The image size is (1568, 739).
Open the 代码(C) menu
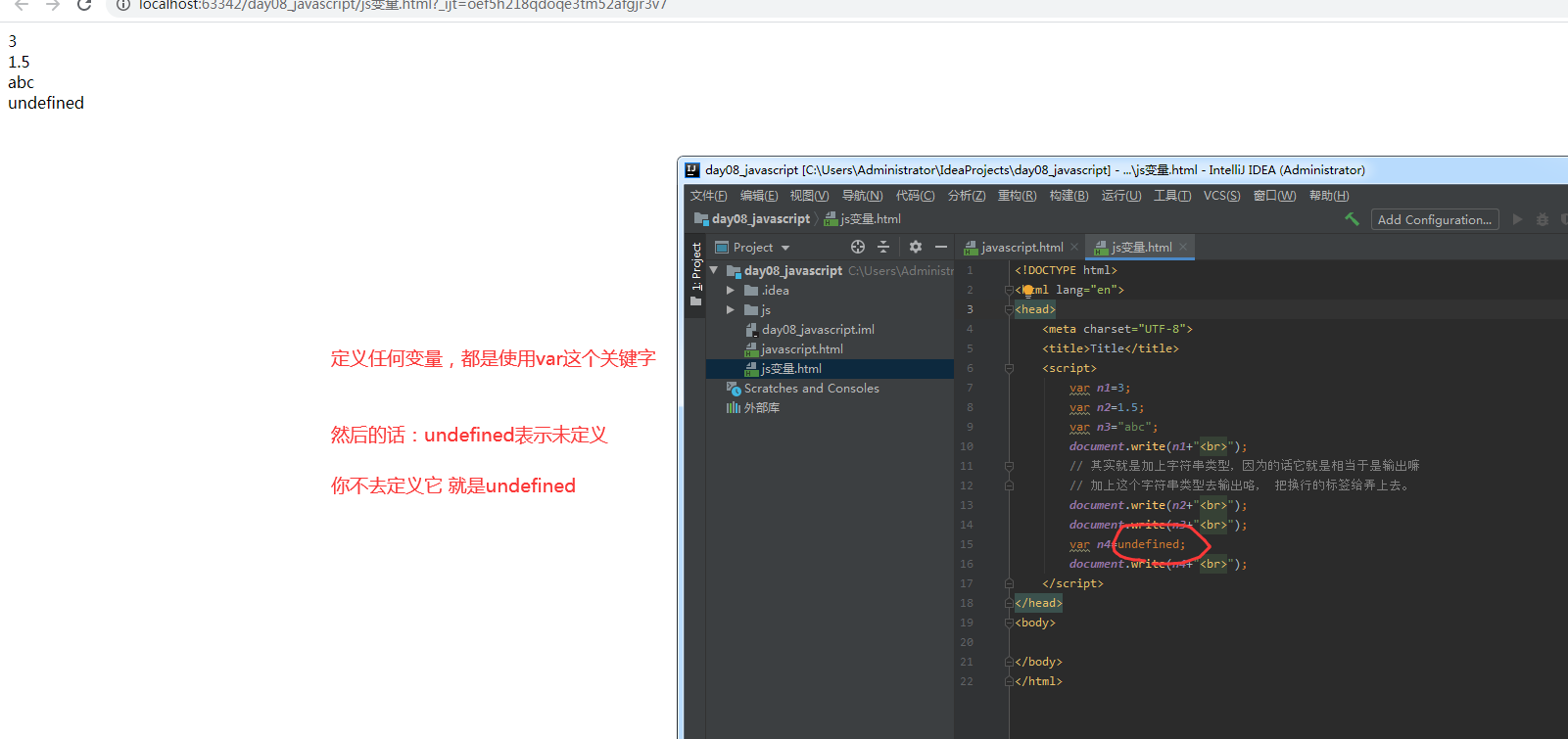tap(915, 196)
